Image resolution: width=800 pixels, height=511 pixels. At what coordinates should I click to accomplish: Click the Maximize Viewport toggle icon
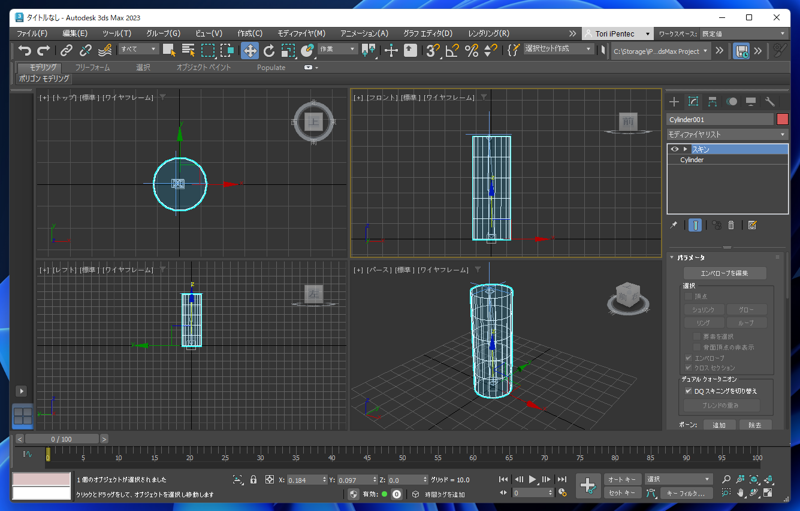[x=768, y=493]
